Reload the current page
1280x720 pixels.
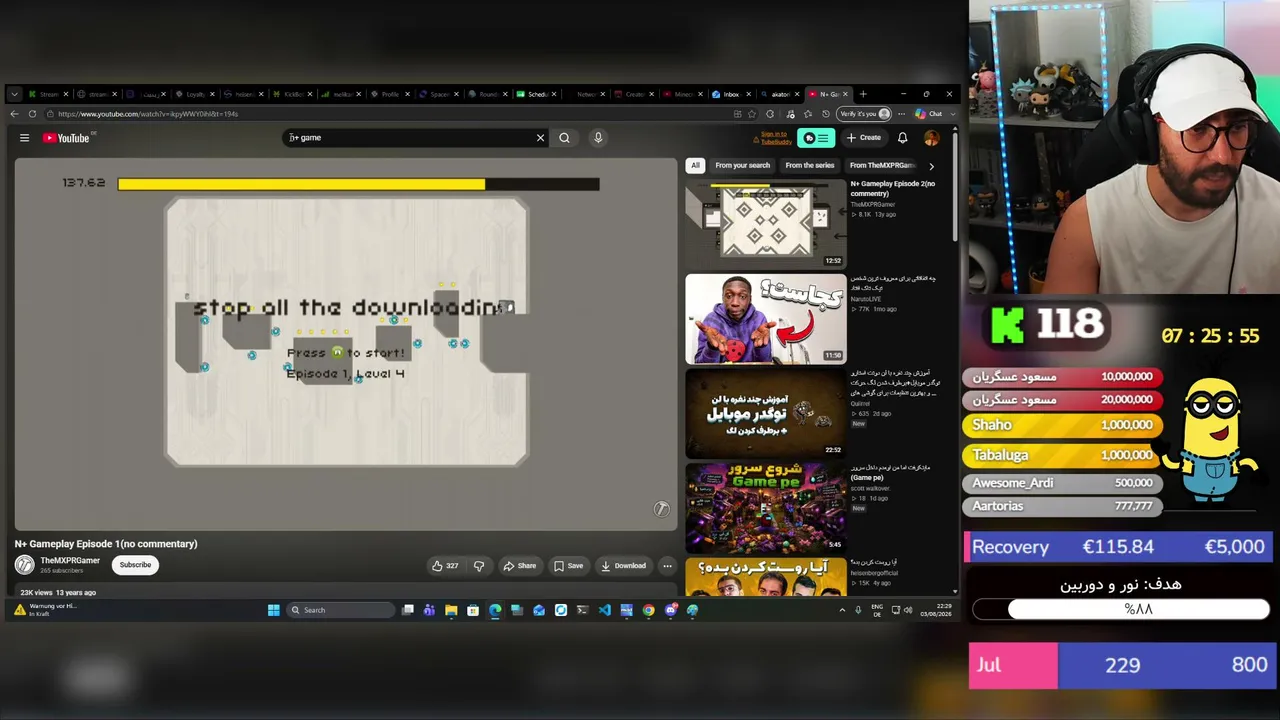click(x=32, y=114)
